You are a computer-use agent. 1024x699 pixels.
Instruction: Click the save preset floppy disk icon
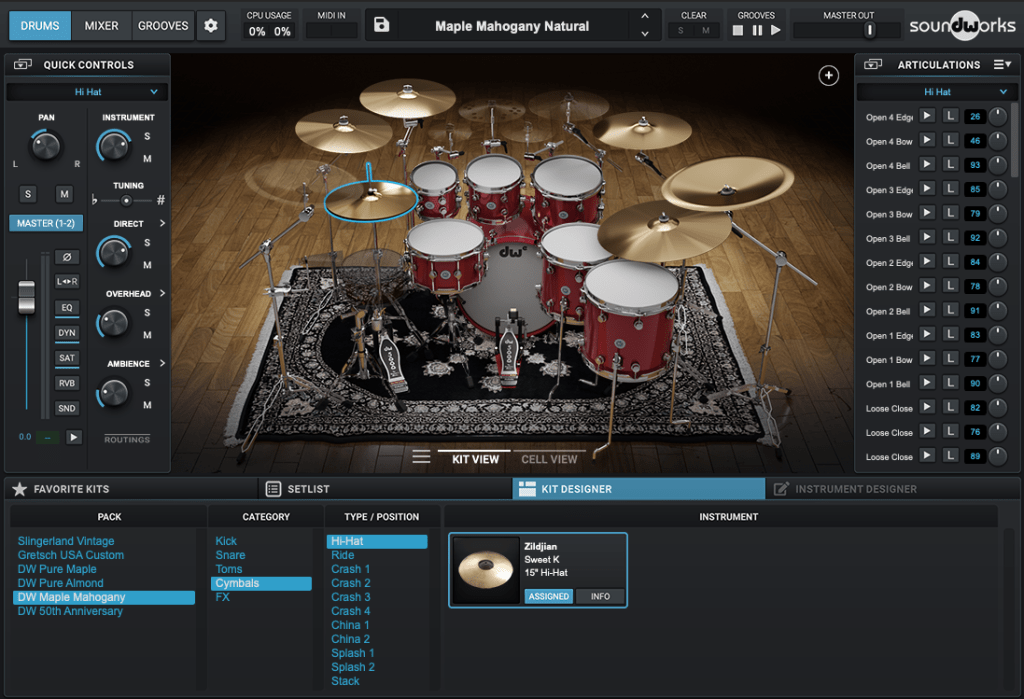(381, 26)
